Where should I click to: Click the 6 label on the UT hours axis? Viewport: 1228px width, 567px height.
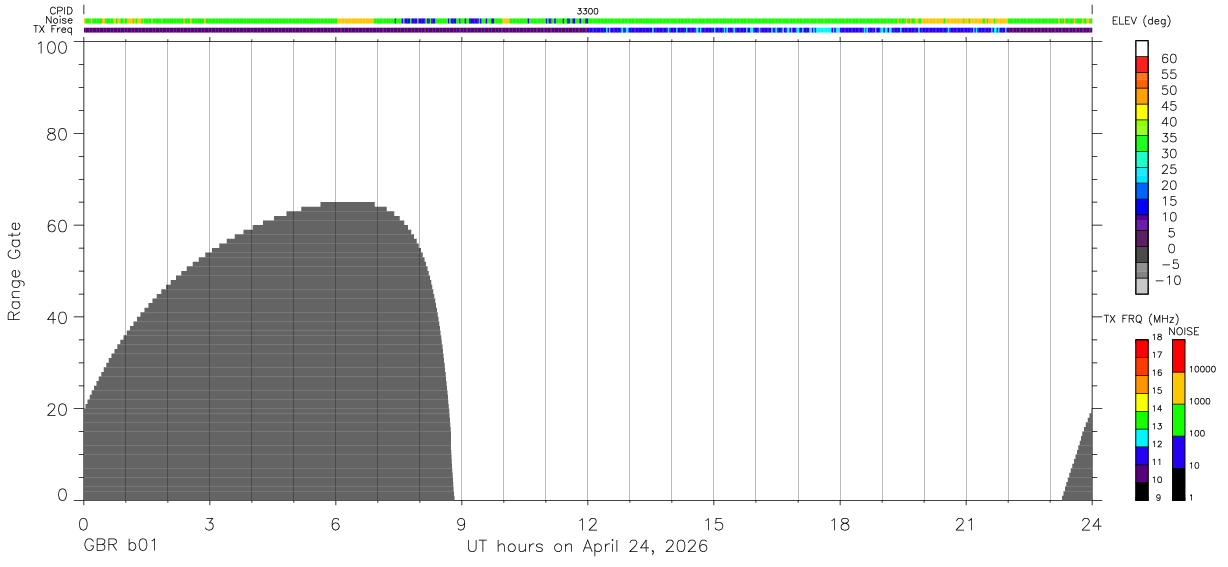click(x=335, y=524)
